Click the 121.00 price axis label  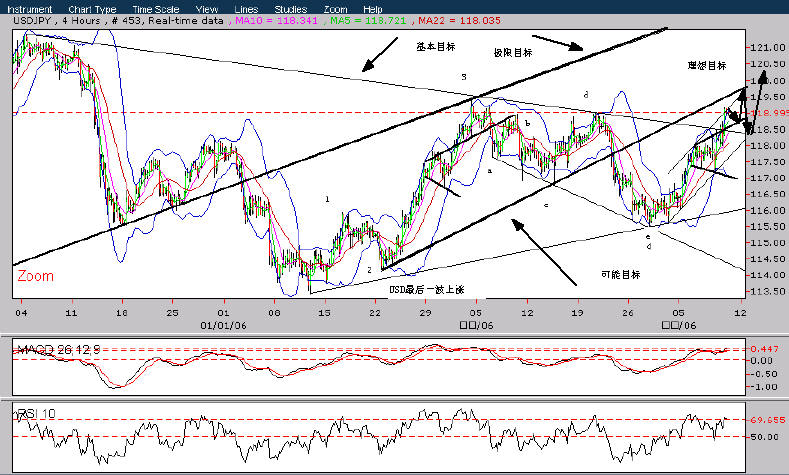768,48
